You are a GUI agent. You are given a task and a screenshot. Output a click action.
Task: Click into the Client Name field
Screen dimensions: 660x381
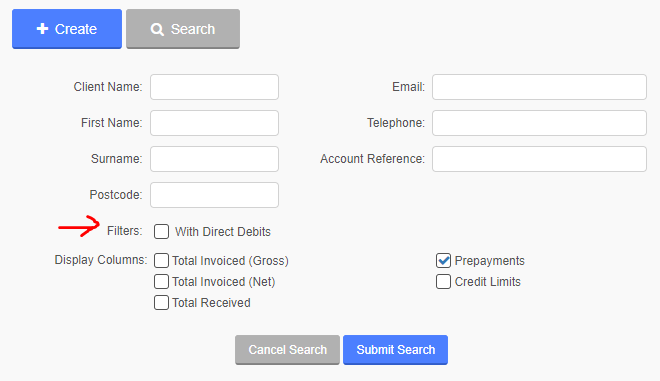[214, 87]
